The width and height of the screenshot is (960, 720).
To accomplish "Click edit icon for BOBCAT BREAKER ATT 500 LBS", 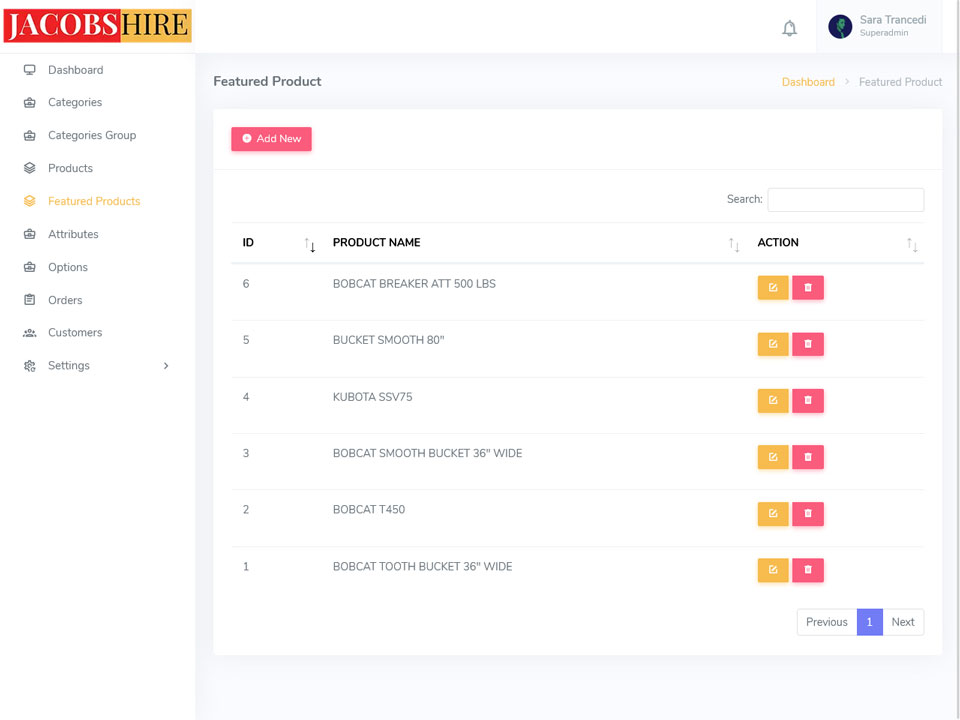I will [x=773, y=288].
